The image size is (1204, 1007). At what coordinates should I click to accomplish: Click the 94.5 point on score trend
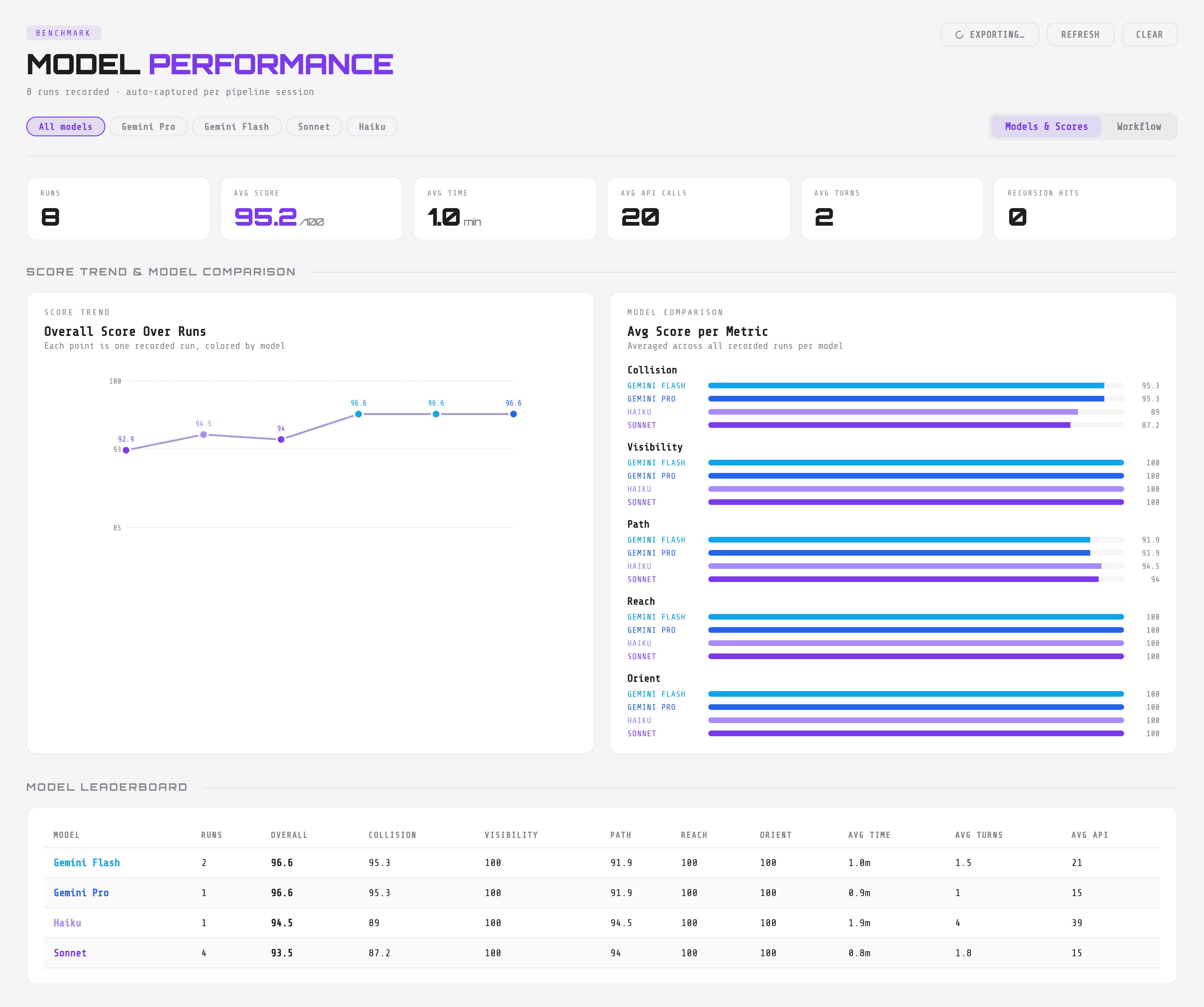pos(203,434)
